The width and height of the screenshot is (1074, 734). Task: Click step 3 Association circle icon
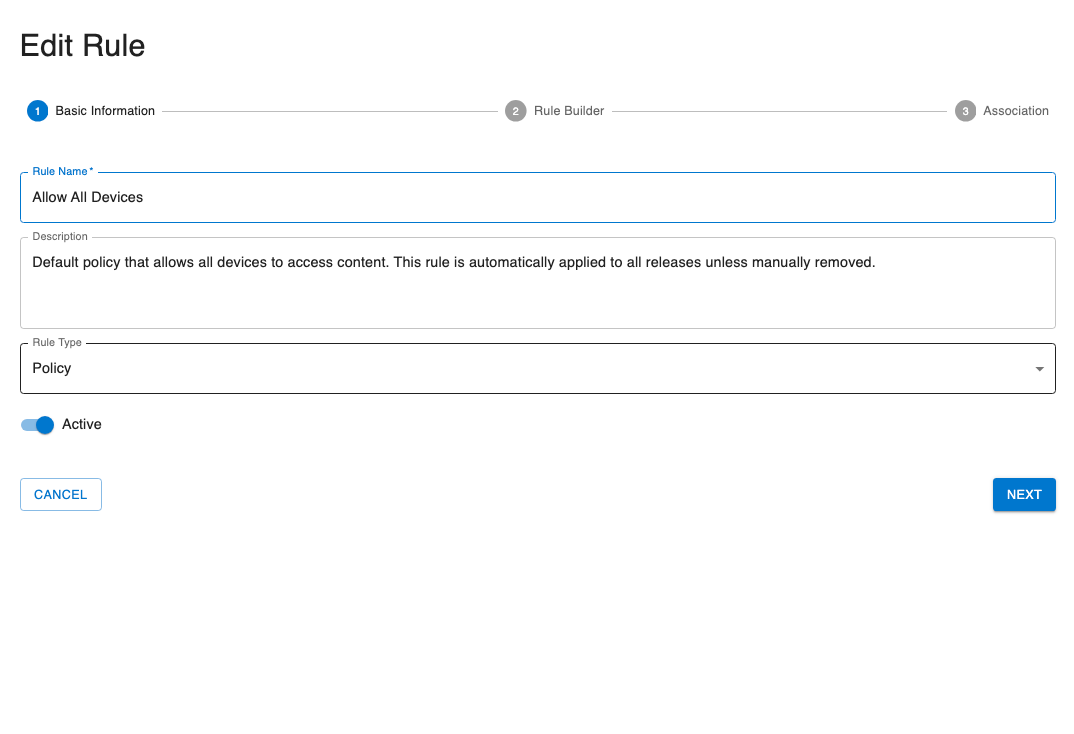(x=965, y=111)
